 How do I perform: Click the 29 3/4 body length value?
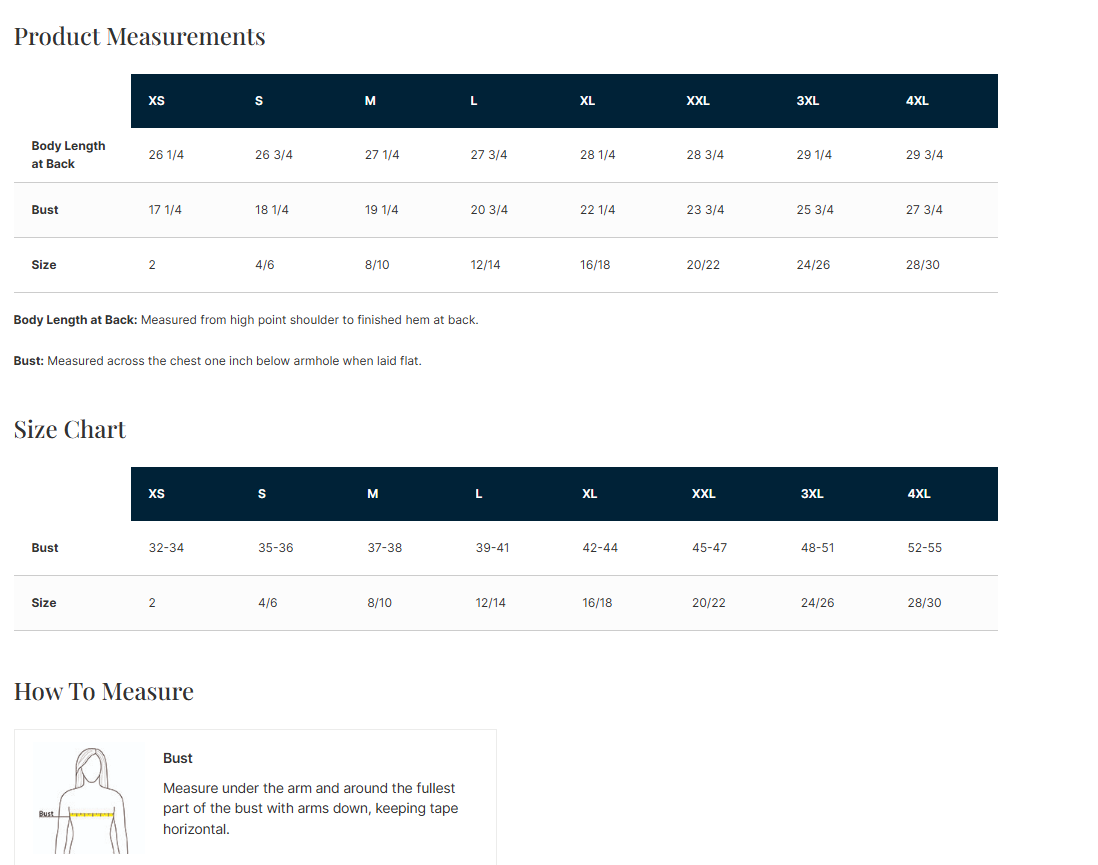924,155
